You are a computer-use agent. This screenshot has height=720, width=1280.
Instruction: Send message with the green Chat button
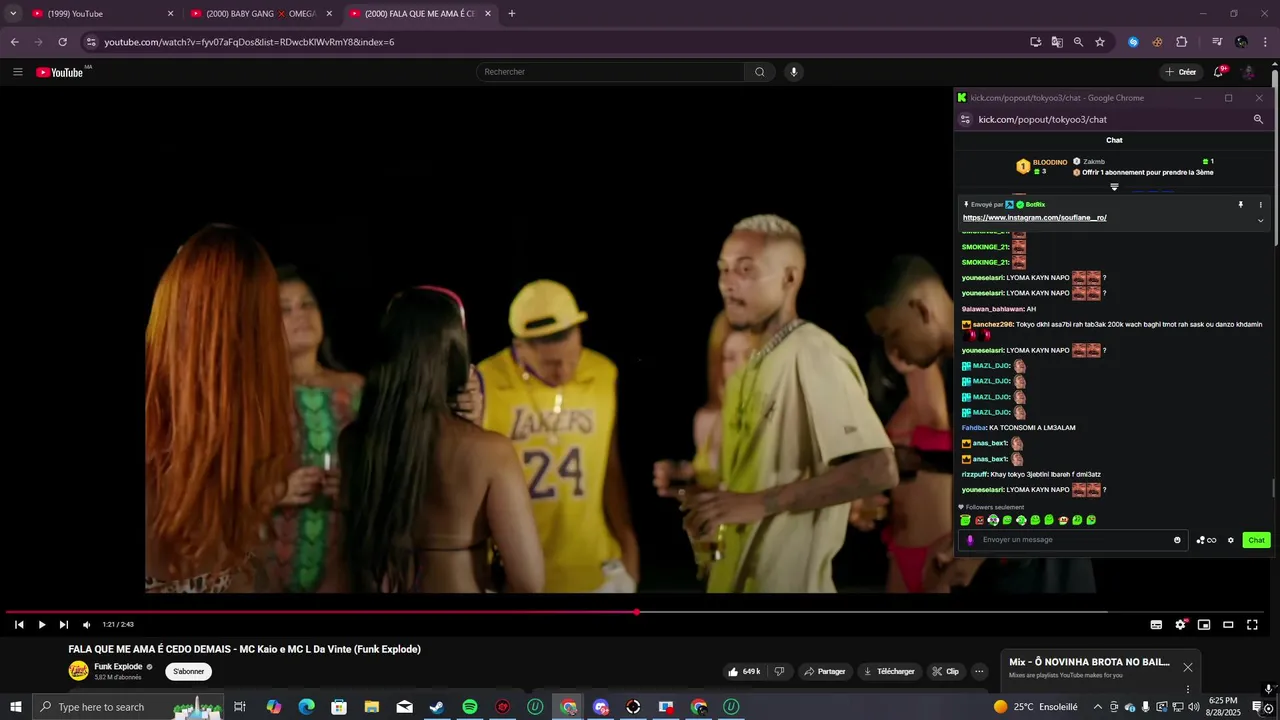(1256, 540)
